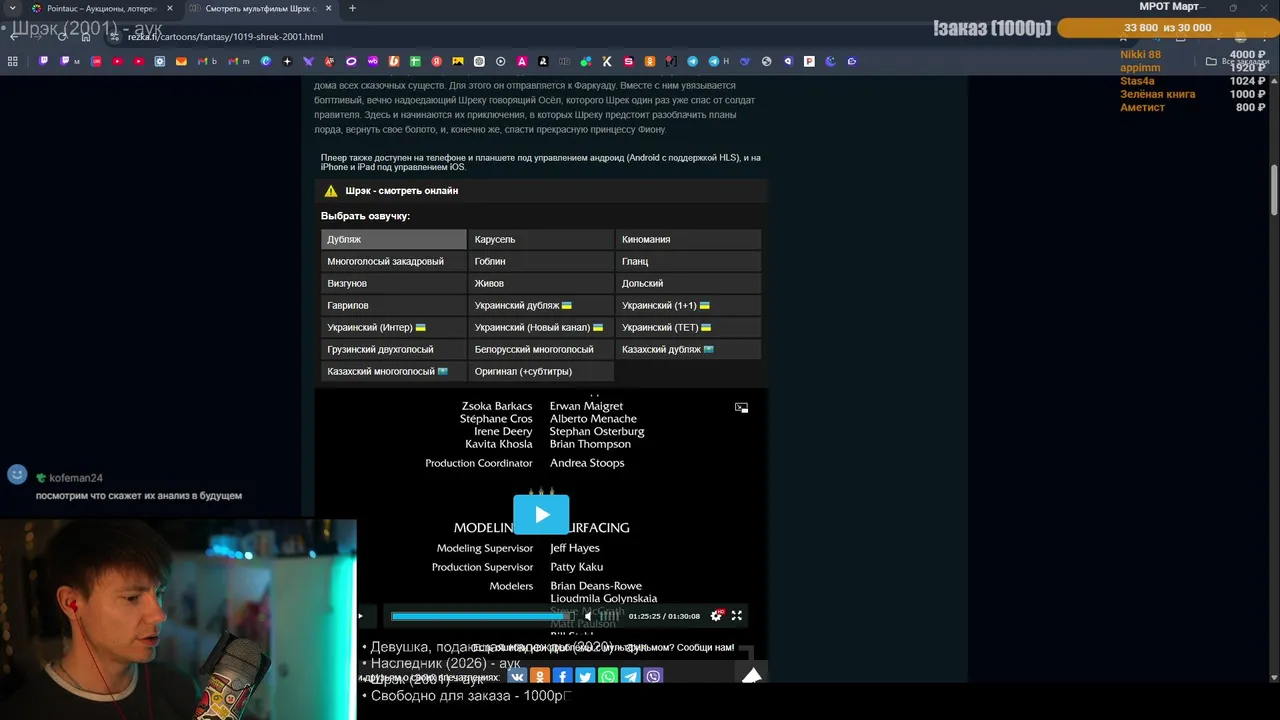Viewport: 1280px width, 720px height.
Task: Open the orange Odnoklassniki bookmark
Action: pyautogui.click(x=650, y=61)
